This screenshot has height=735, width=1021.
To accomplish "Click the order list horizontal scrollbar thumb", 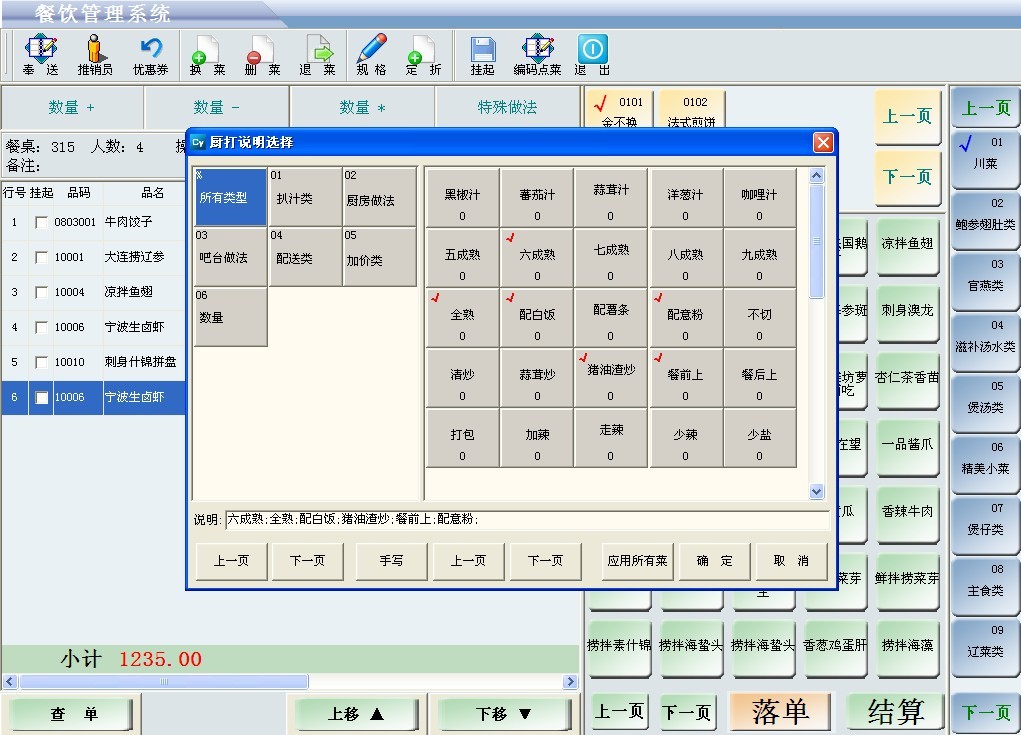I will tap(163, 682).
